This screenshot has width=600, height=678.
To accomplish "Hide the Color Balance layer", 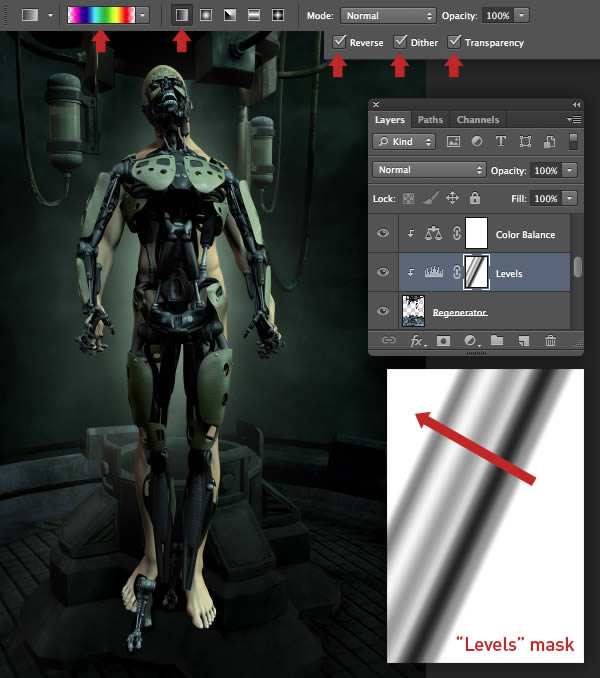I will [x=383, y=233].
